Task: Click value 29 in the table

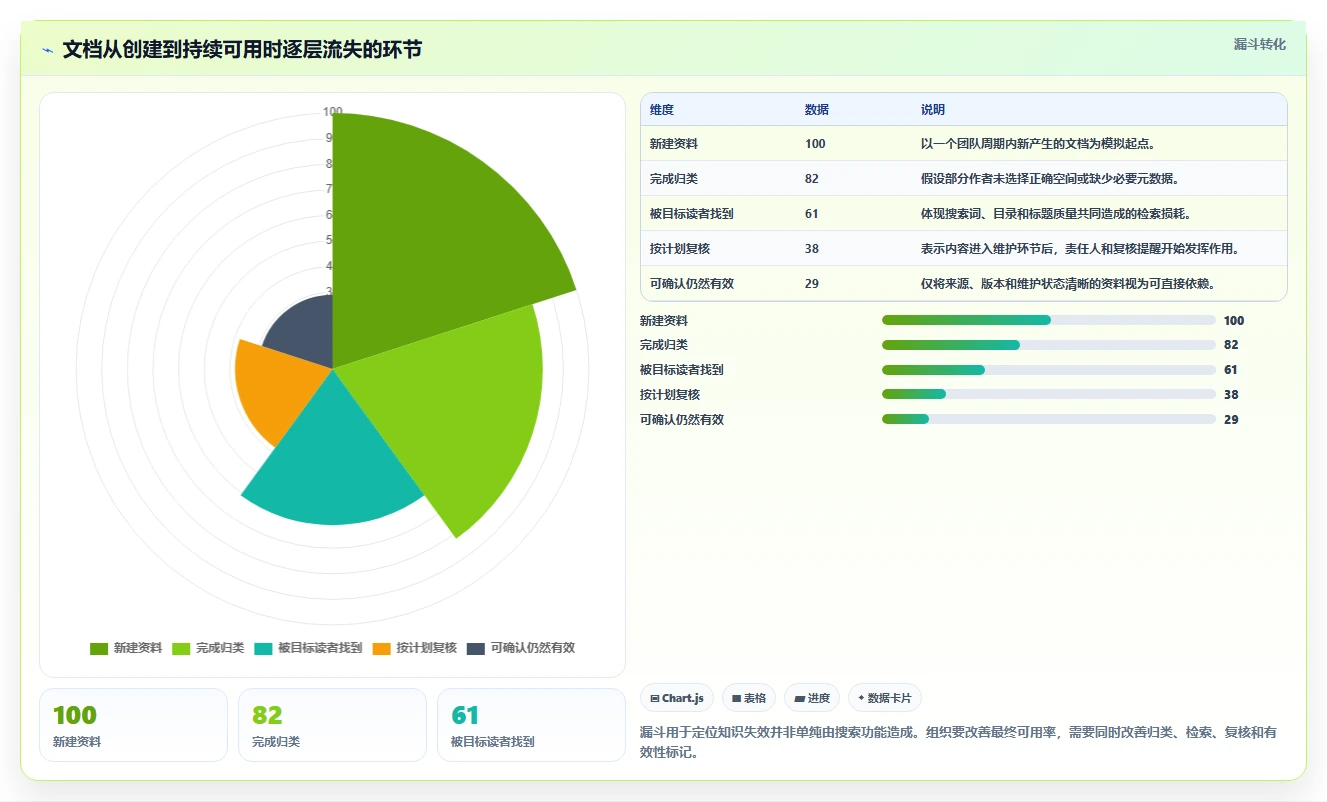Action: click(x=812, y=284)
